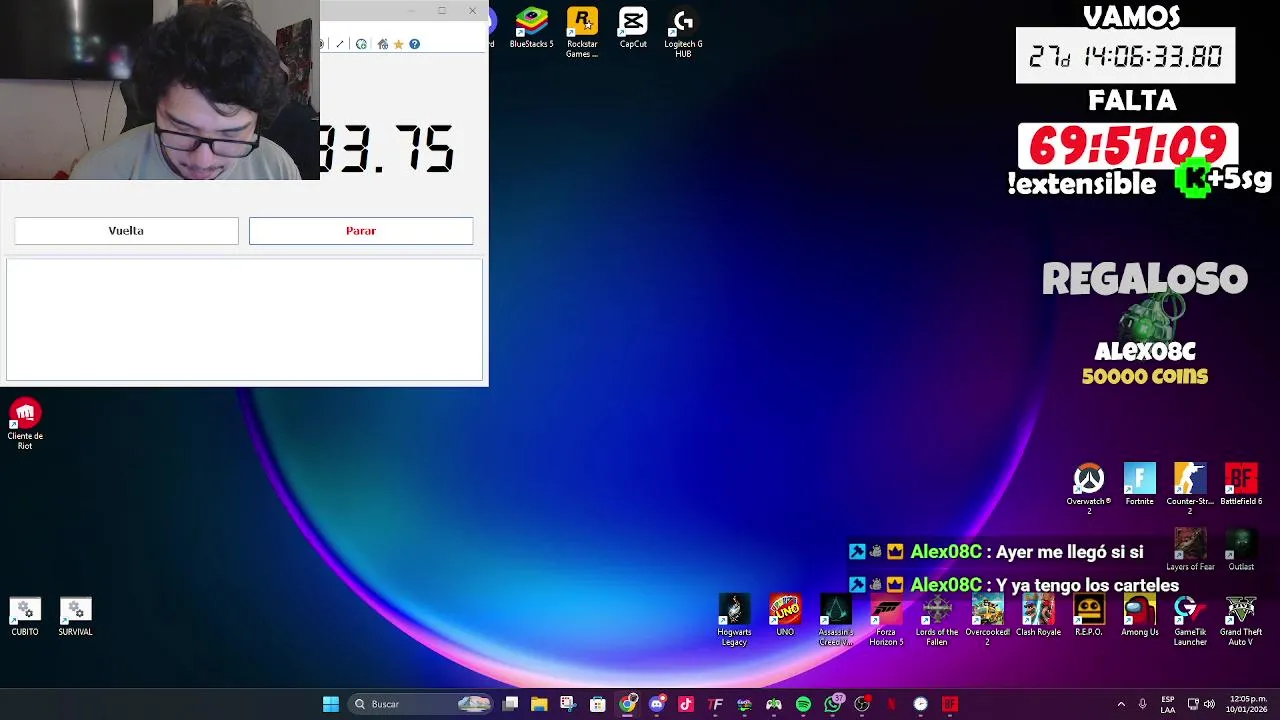
Task: Open Task View on the taskbar
Action: 511,704
